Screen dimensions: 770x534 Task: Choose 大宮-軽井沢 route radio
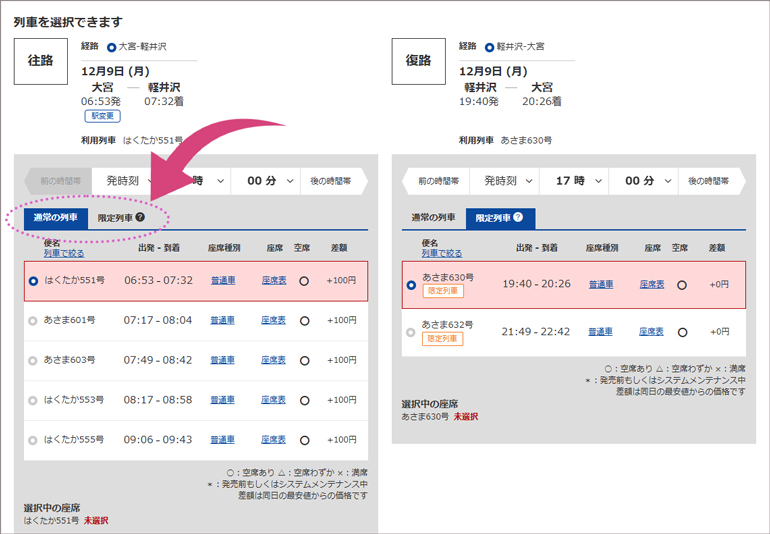[x=111, y=47]
